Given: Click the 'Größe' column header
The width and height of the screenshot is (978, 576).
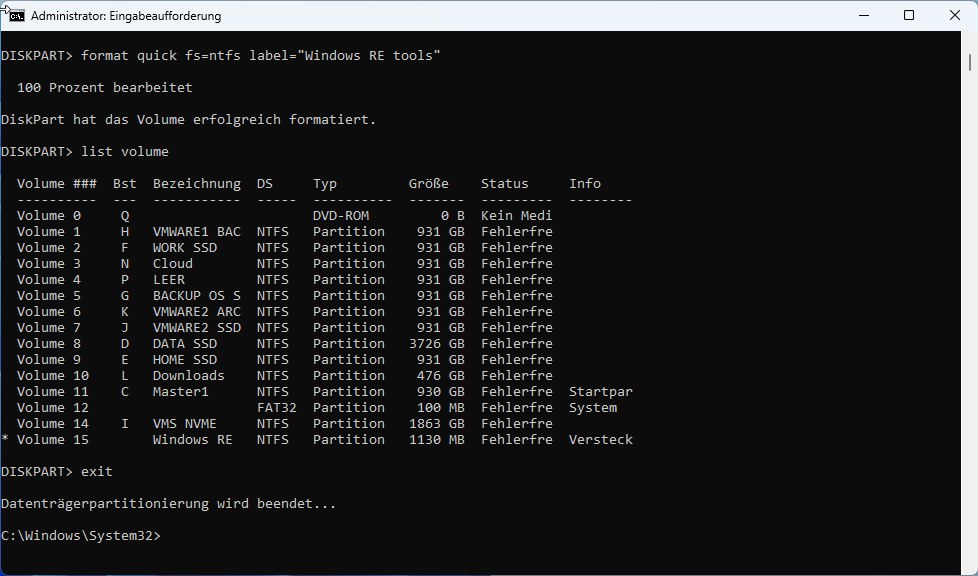Looking at the screenshot, I should tap(428, 184).
